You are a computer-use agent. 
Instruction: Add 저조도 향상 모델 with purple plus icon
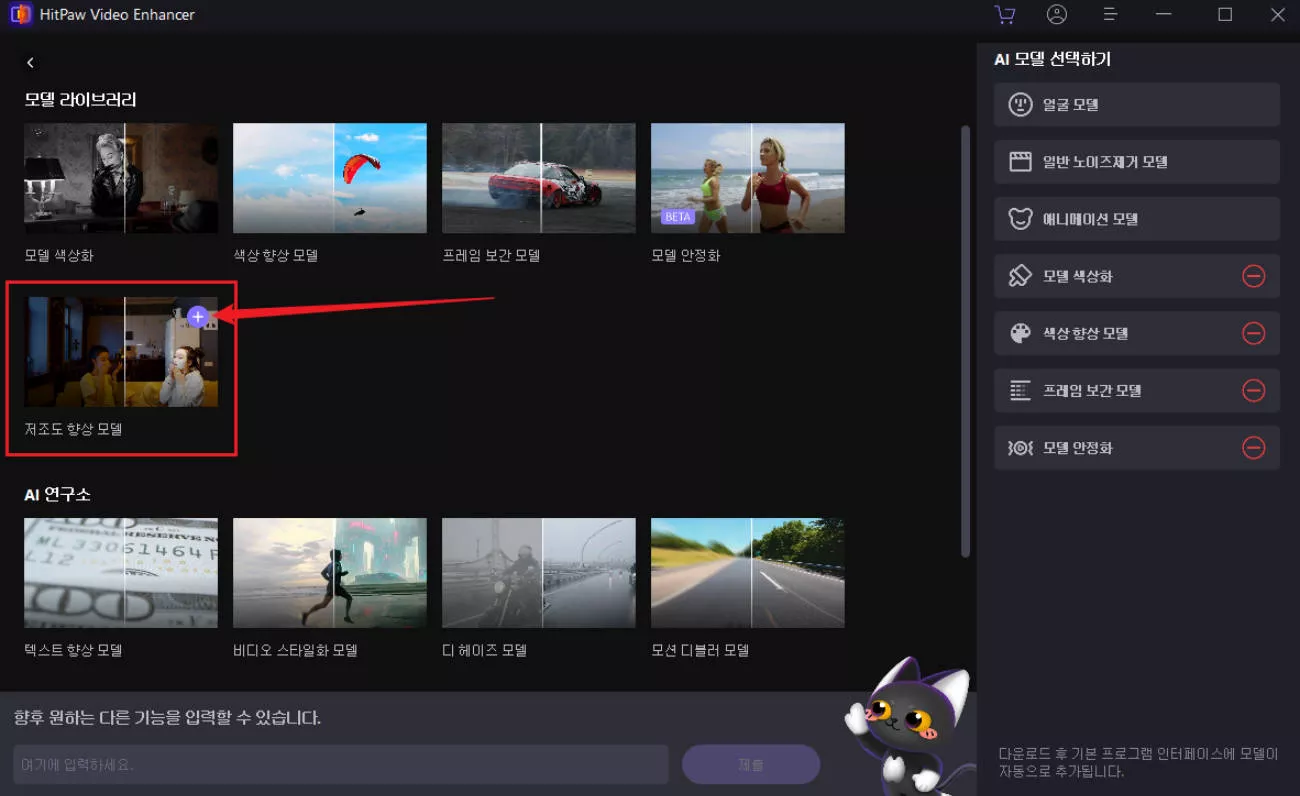[198, 317]
